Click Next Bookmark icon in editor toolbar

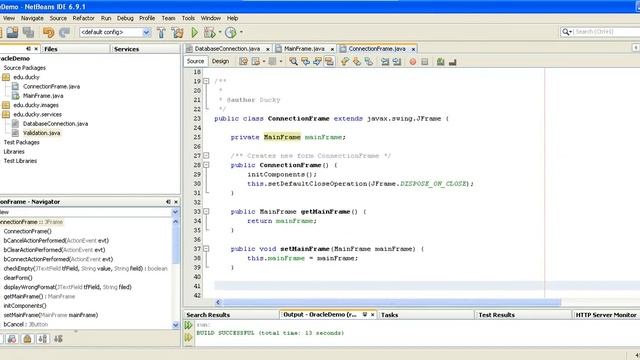click(x=357, y=62)
